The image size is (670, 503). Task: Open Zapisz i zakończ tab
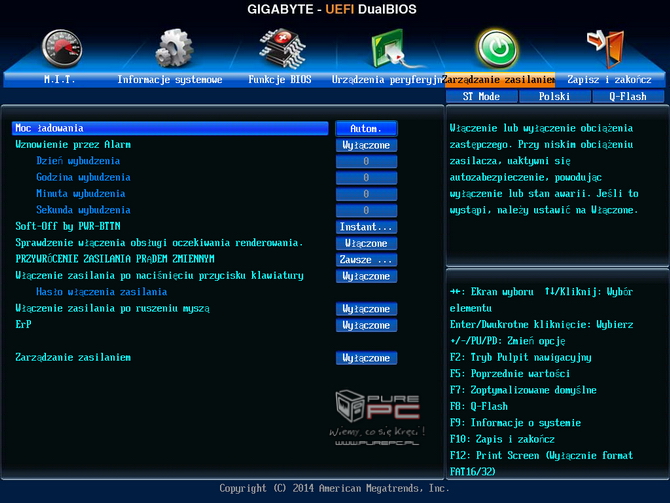pyautogui.click(x=610, y=79)
